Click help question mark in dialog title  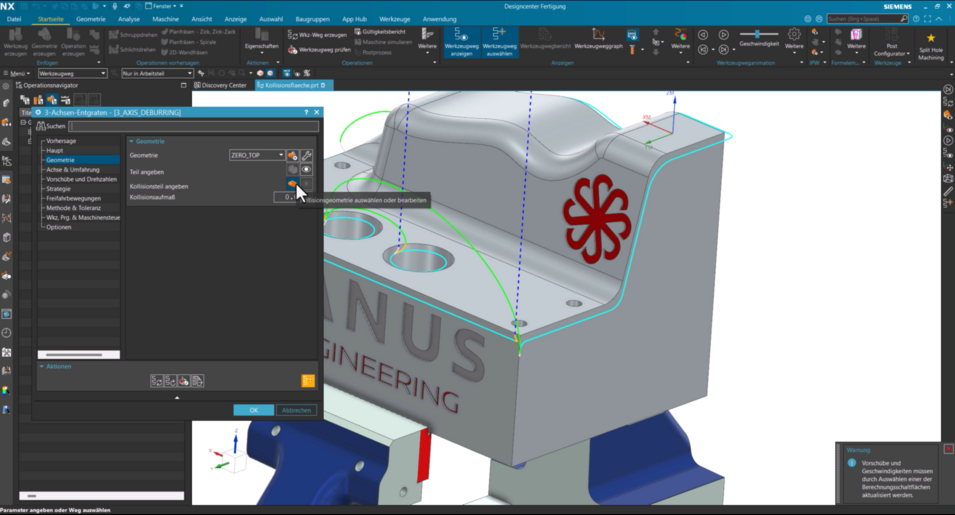306,113
